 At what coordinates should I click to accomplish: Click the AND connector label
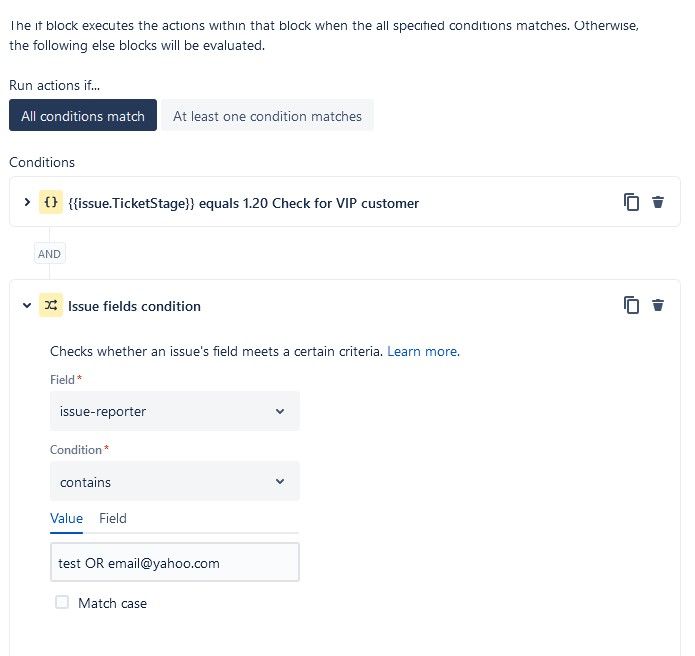[x=49, y=254]
